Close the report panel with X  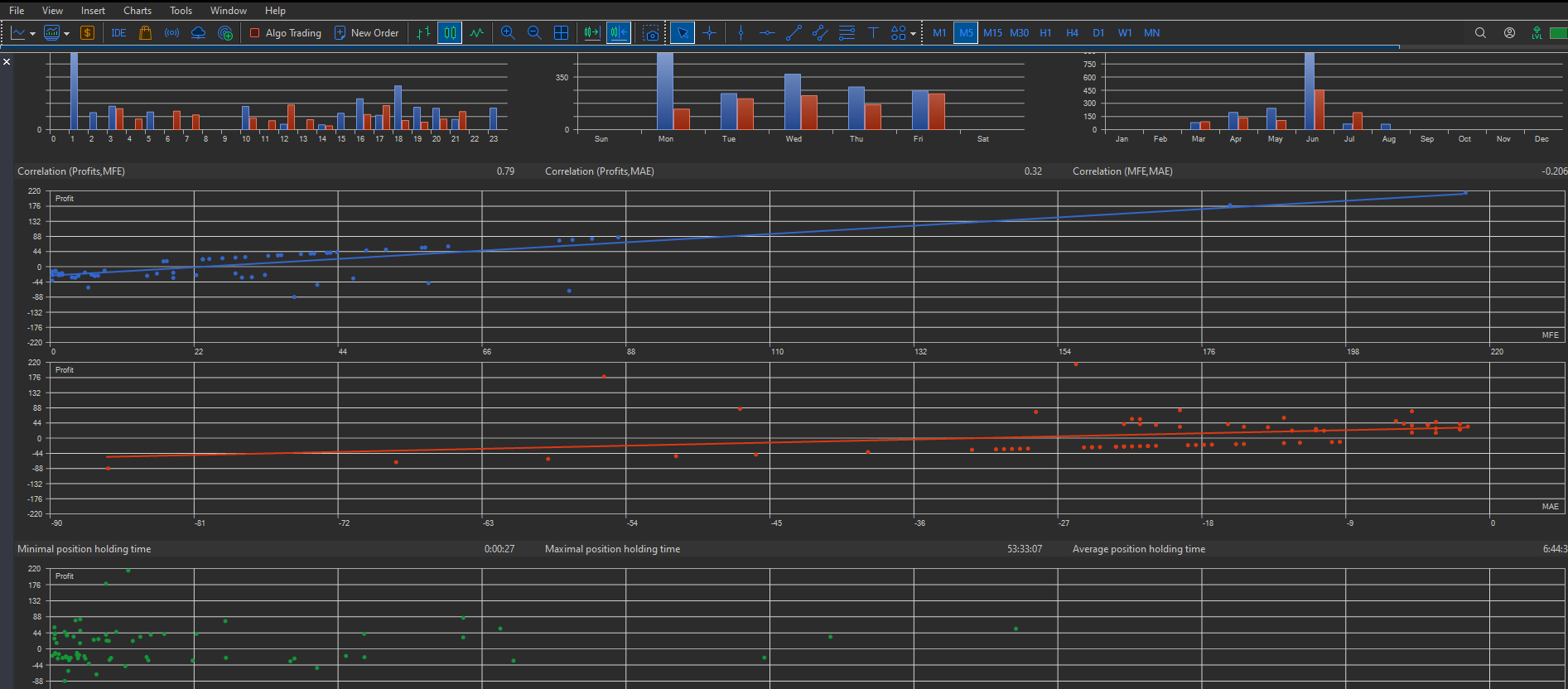coord(7,61)
